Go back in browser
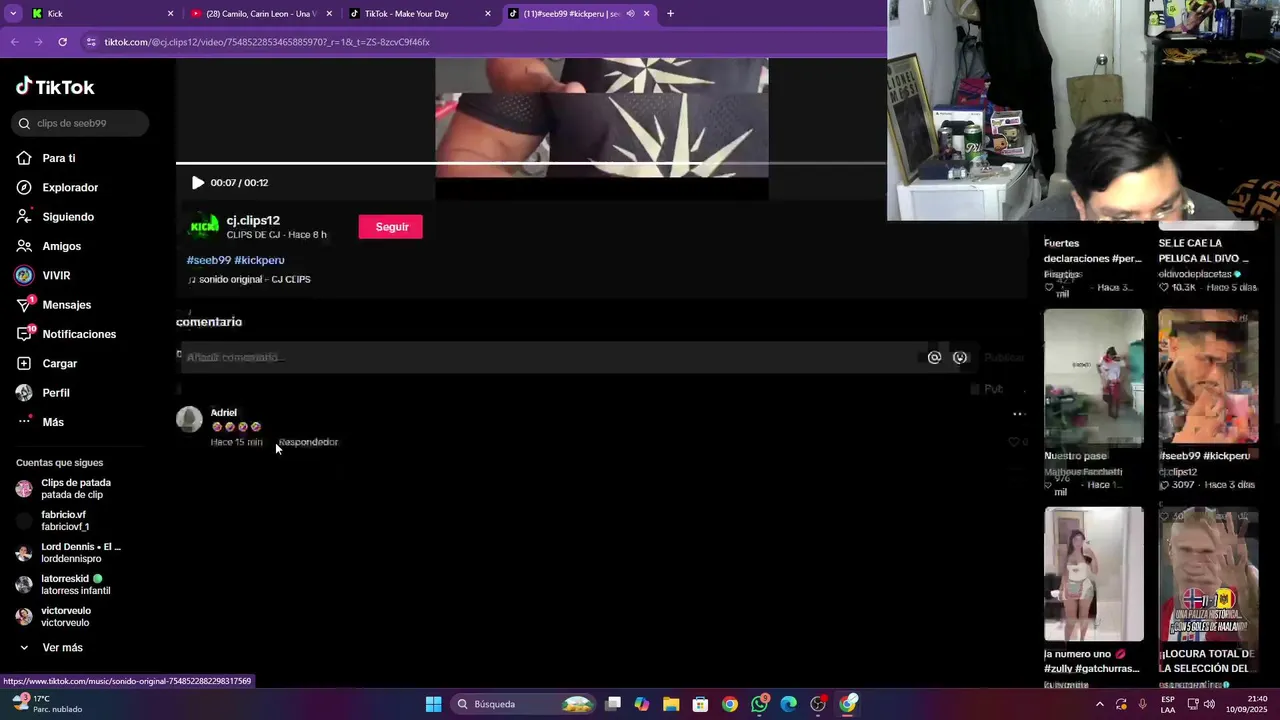 [14, 42]
